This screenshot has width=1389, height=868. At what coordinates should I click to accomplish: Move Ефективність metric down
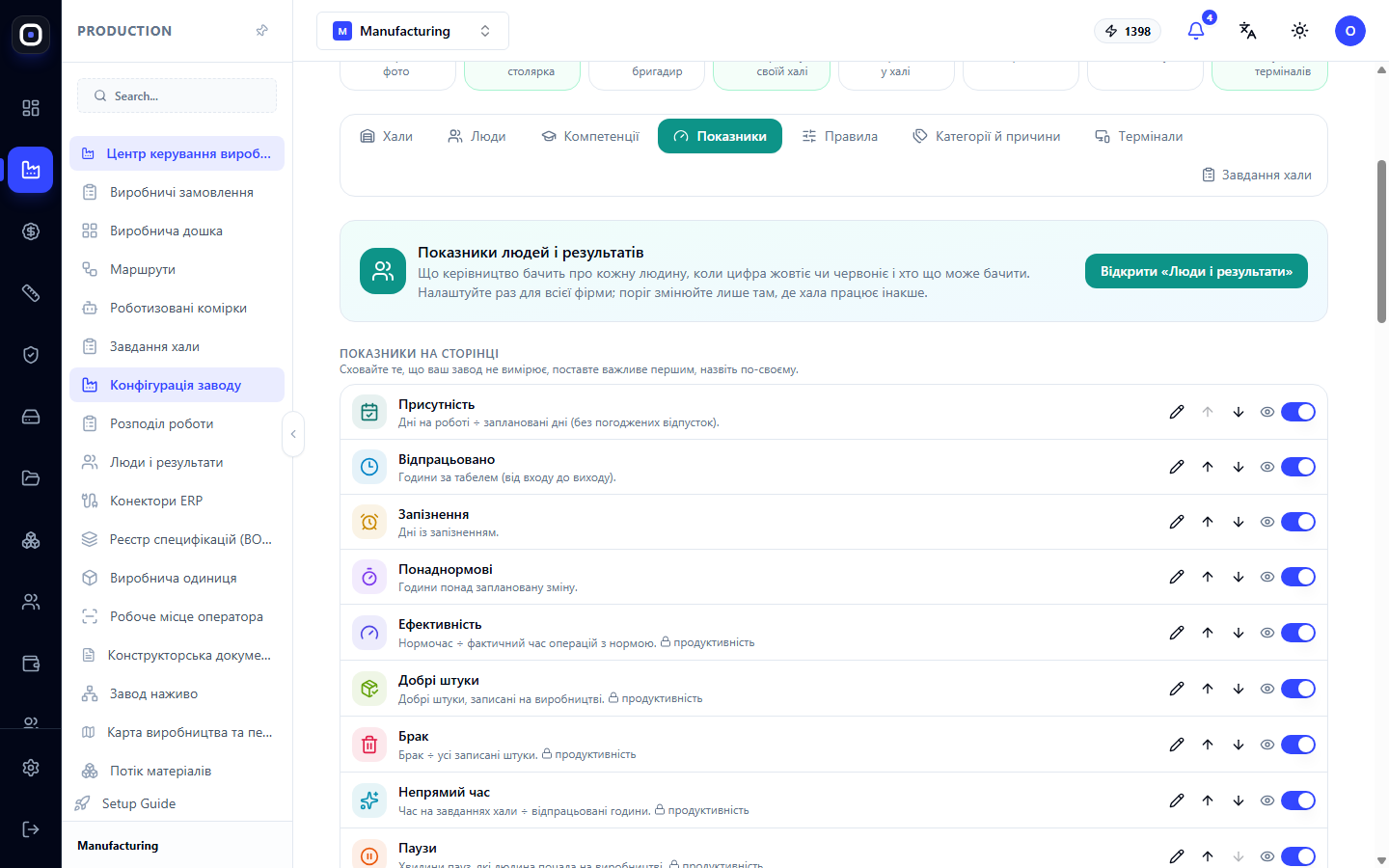click(x=1239, y=633)
